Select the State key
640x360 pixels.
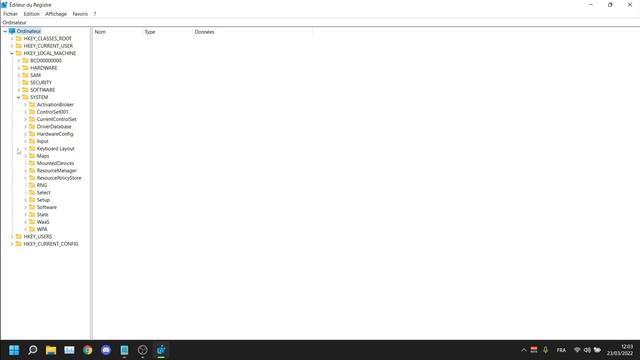(42, 215)
